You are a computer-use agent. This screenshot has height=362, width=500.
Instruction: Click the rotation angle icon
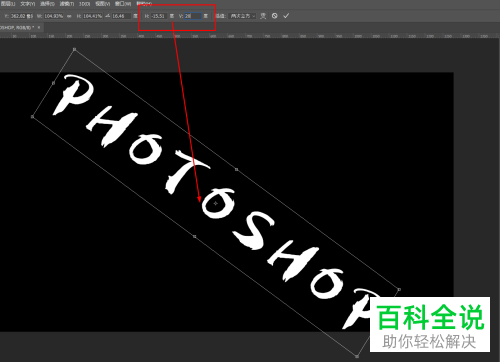107,16
